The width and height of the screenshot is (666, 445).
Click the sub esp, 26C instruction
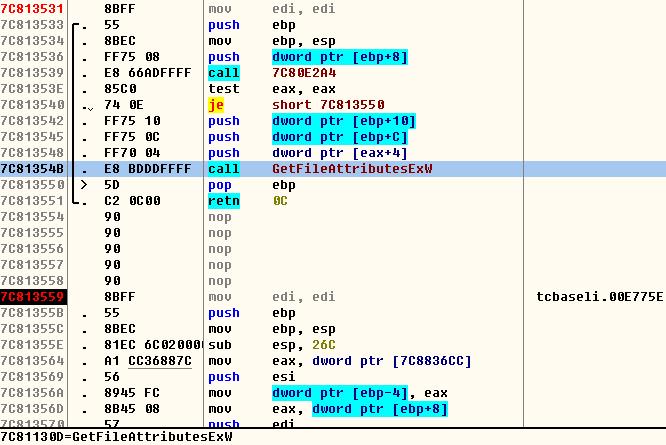click(x=272, y=345)
